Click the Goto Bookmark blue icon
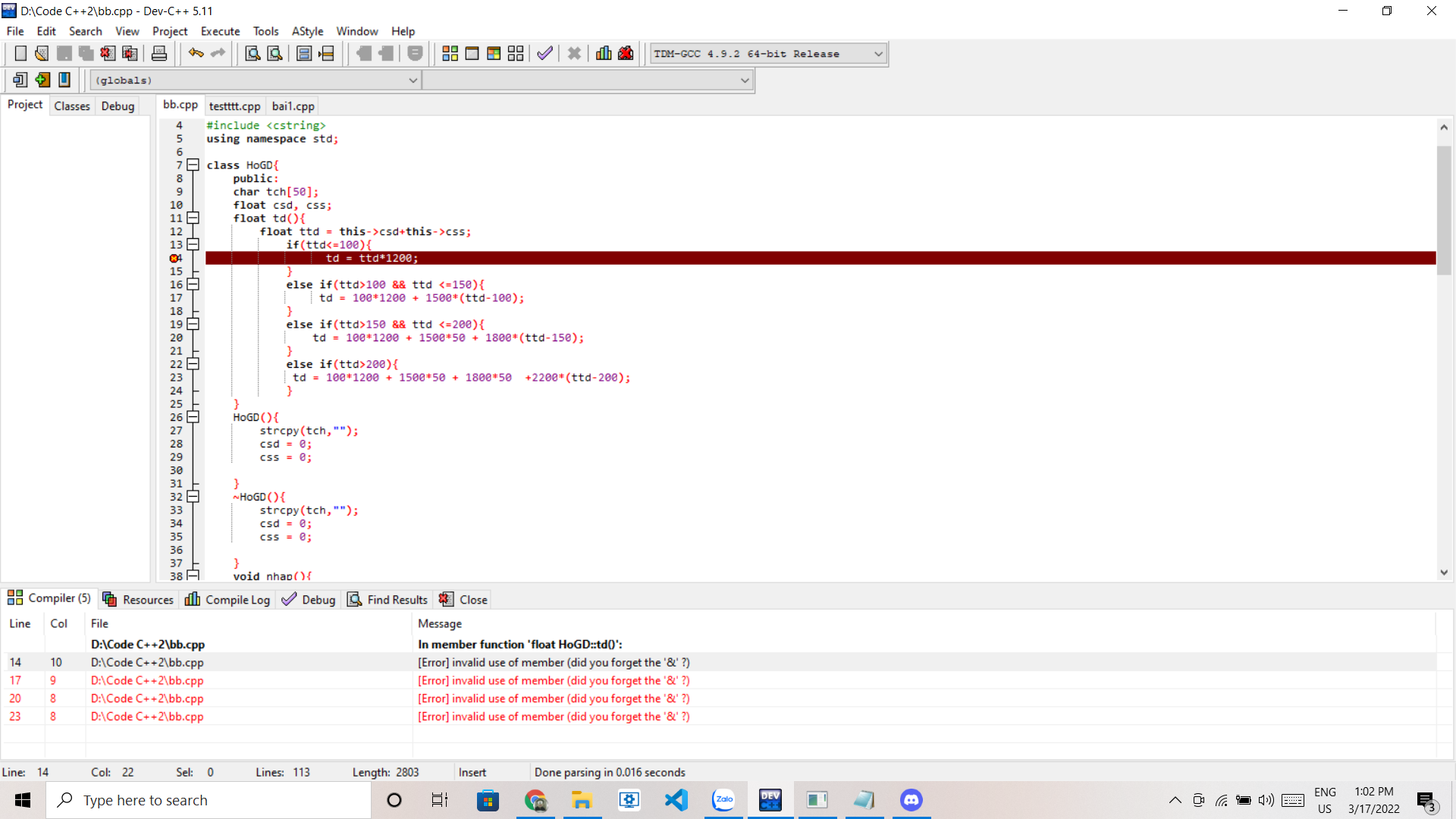 tap(64, 80)
